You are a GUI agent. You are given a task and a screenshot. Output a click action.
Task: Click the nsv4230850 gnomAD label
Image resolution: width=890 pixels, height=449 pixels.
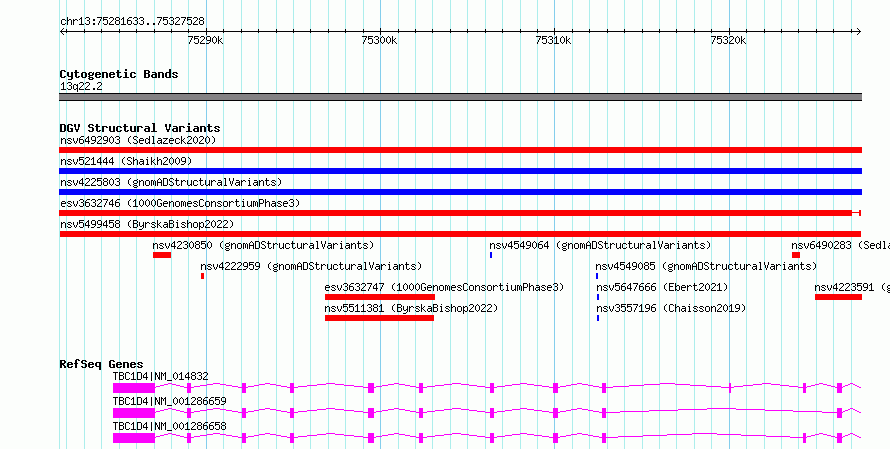pyautogui.click(x=263, y=245)
